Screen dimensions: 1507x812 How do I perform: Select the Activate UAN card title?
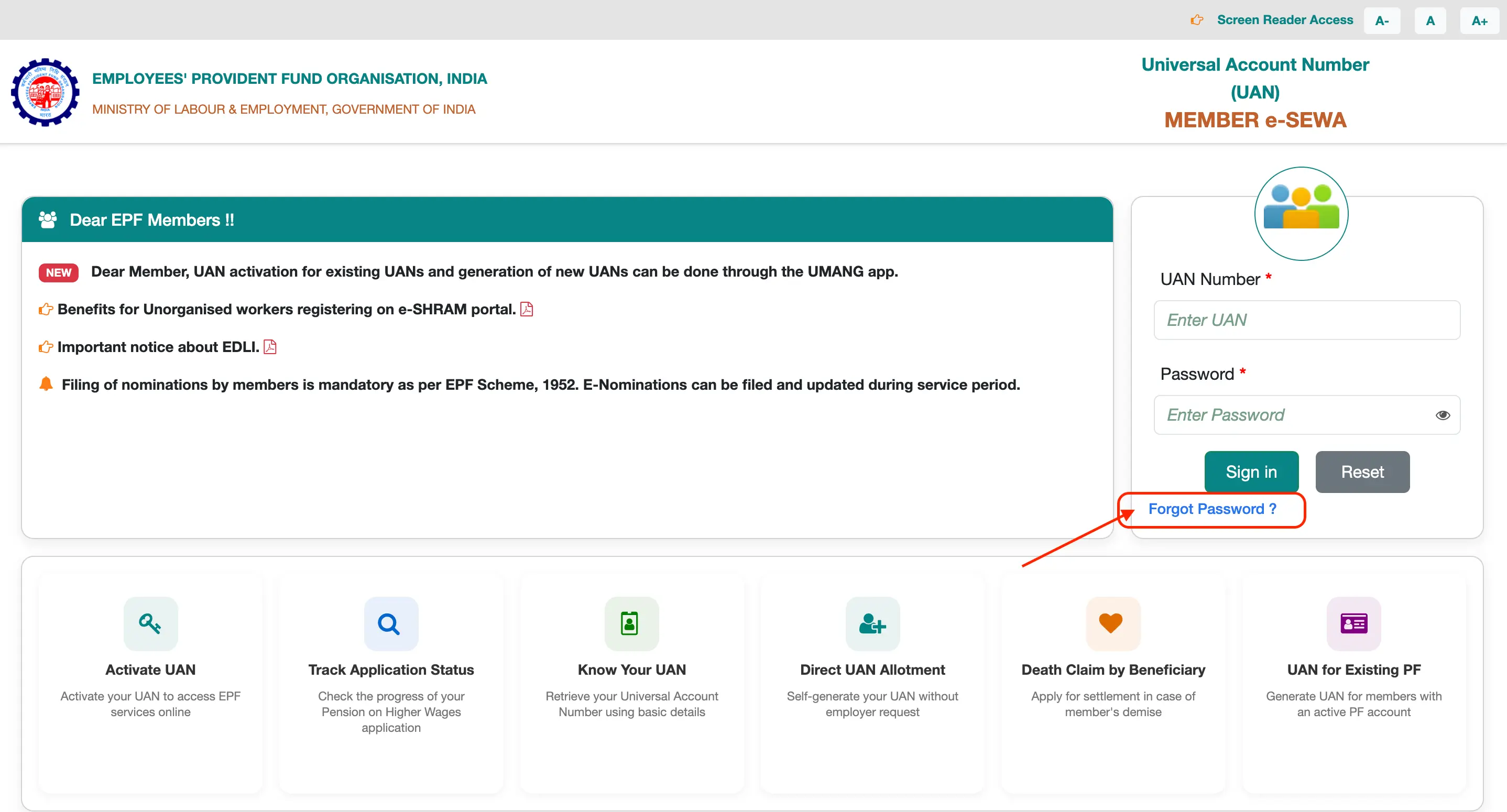(150, 670)
